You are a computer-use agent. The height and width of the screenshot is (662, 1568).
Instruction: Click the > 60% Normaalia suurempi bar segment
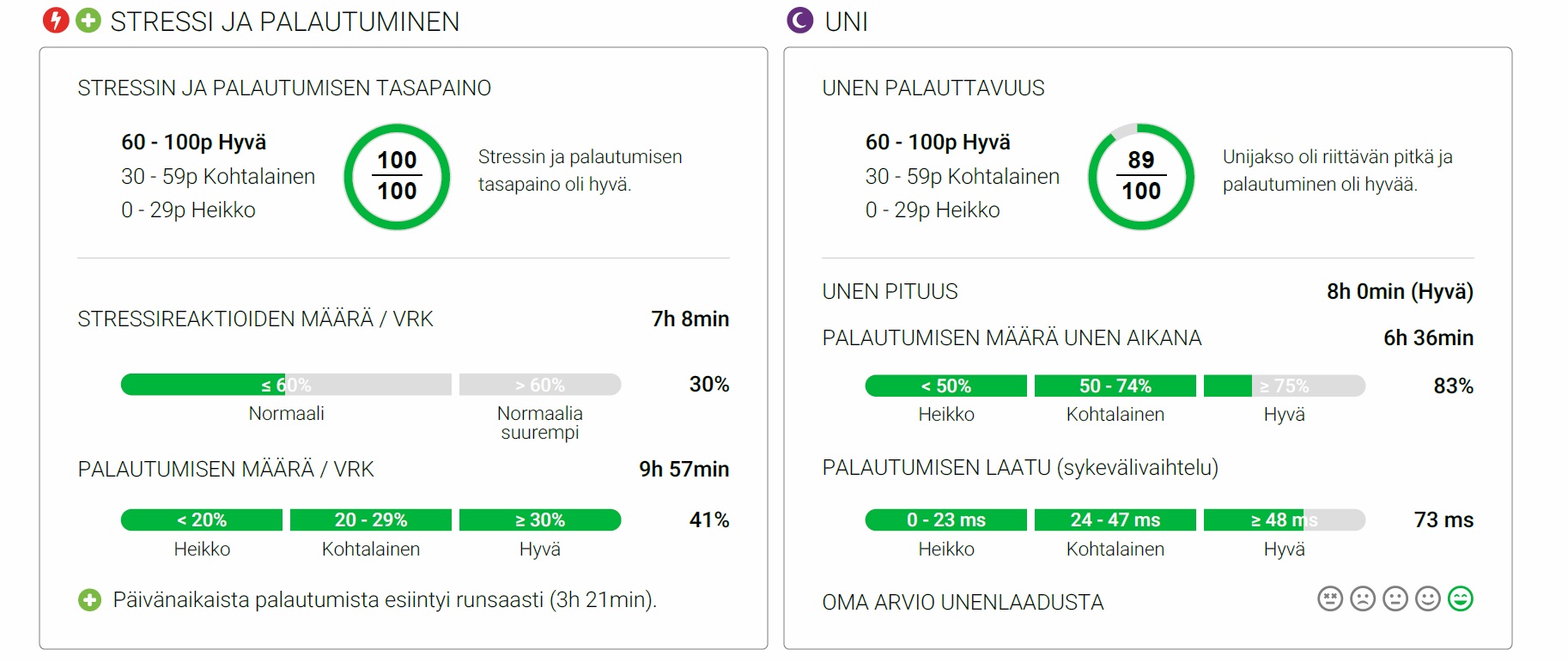(540, 385)
